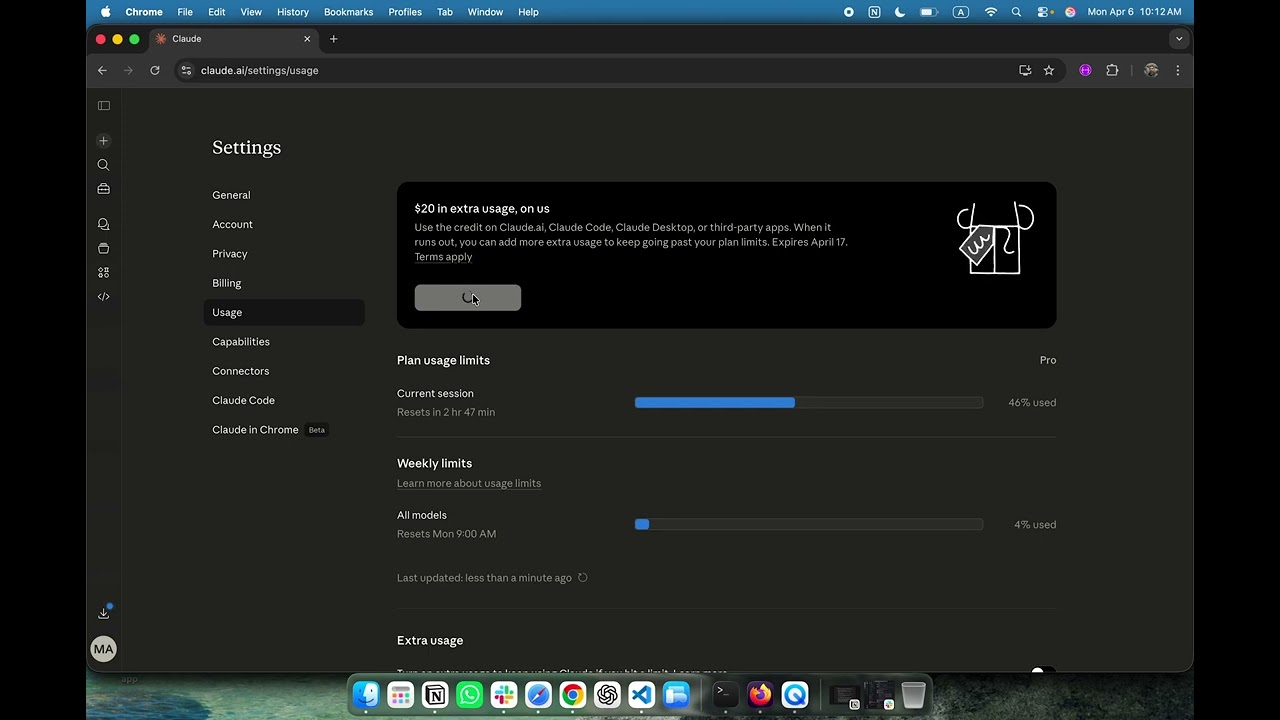This screenshot has height=720, width=1280.
Task: Start a new chat with the plus icon
Action: click(104, 141)
